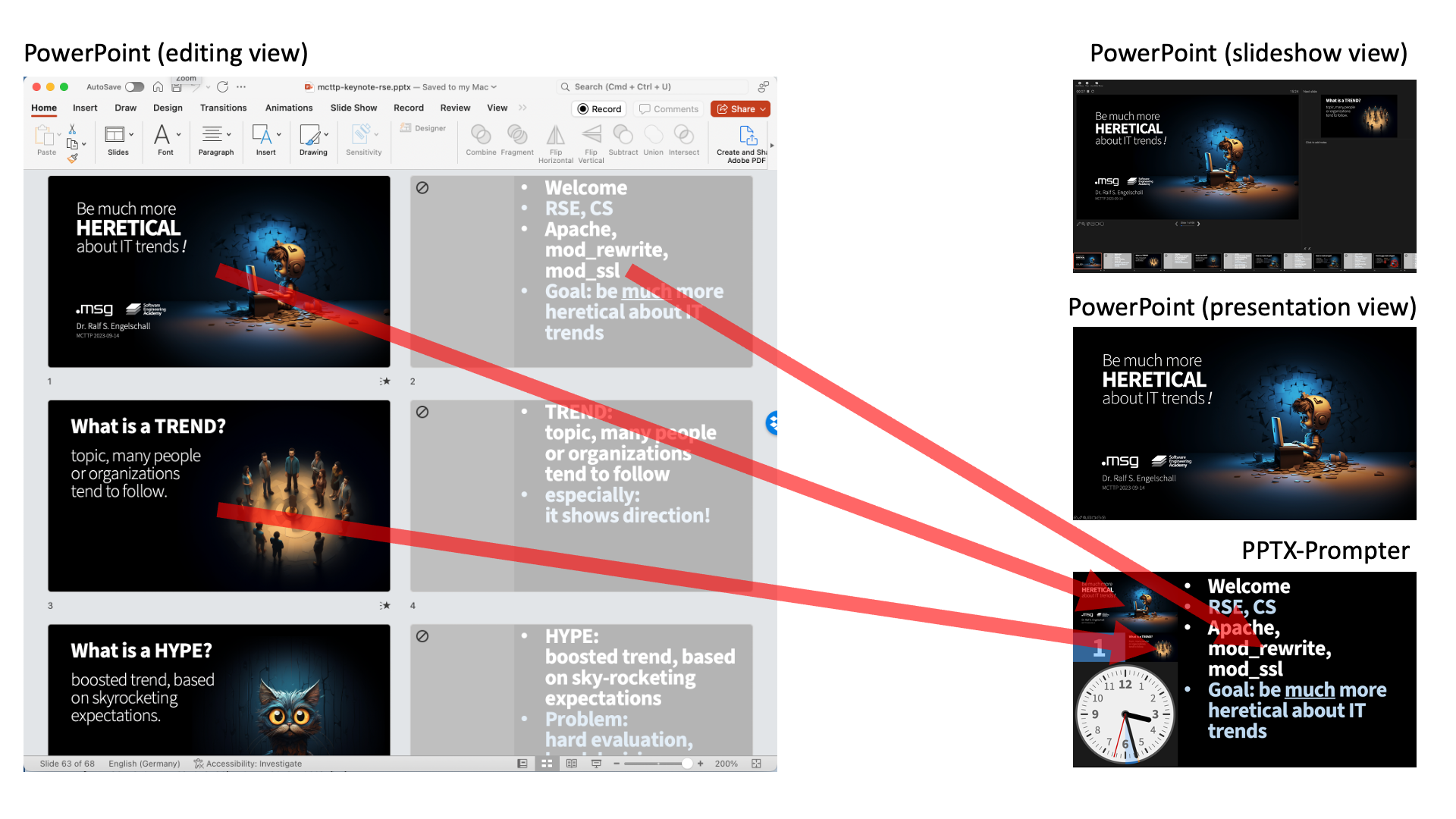The width and height of the screenshot is (1456, 819).
Task: Click Accessibility: Investigate status indicator
Action: point(247,764)
